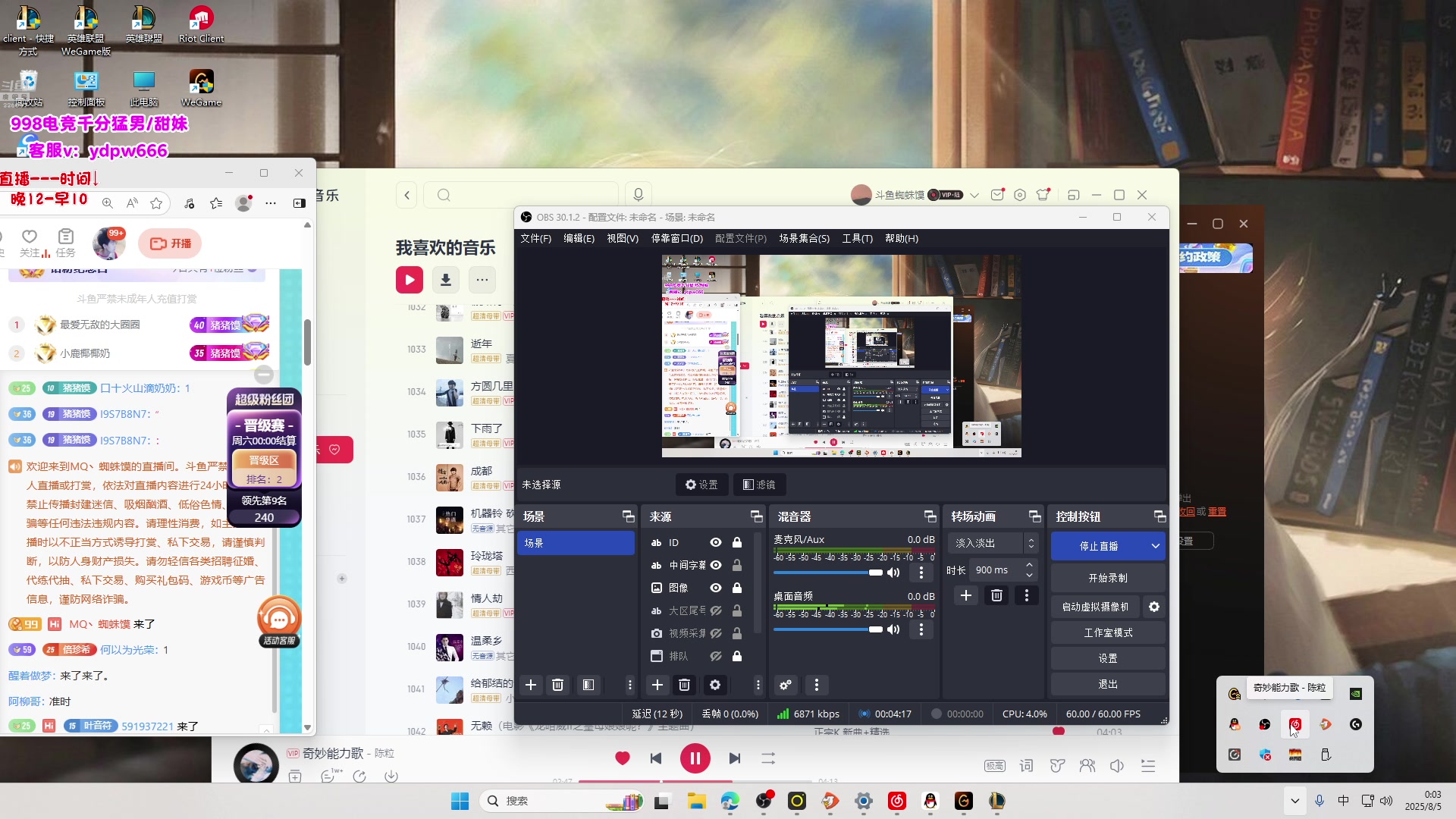Open File Explorer from taskbar

696,801
